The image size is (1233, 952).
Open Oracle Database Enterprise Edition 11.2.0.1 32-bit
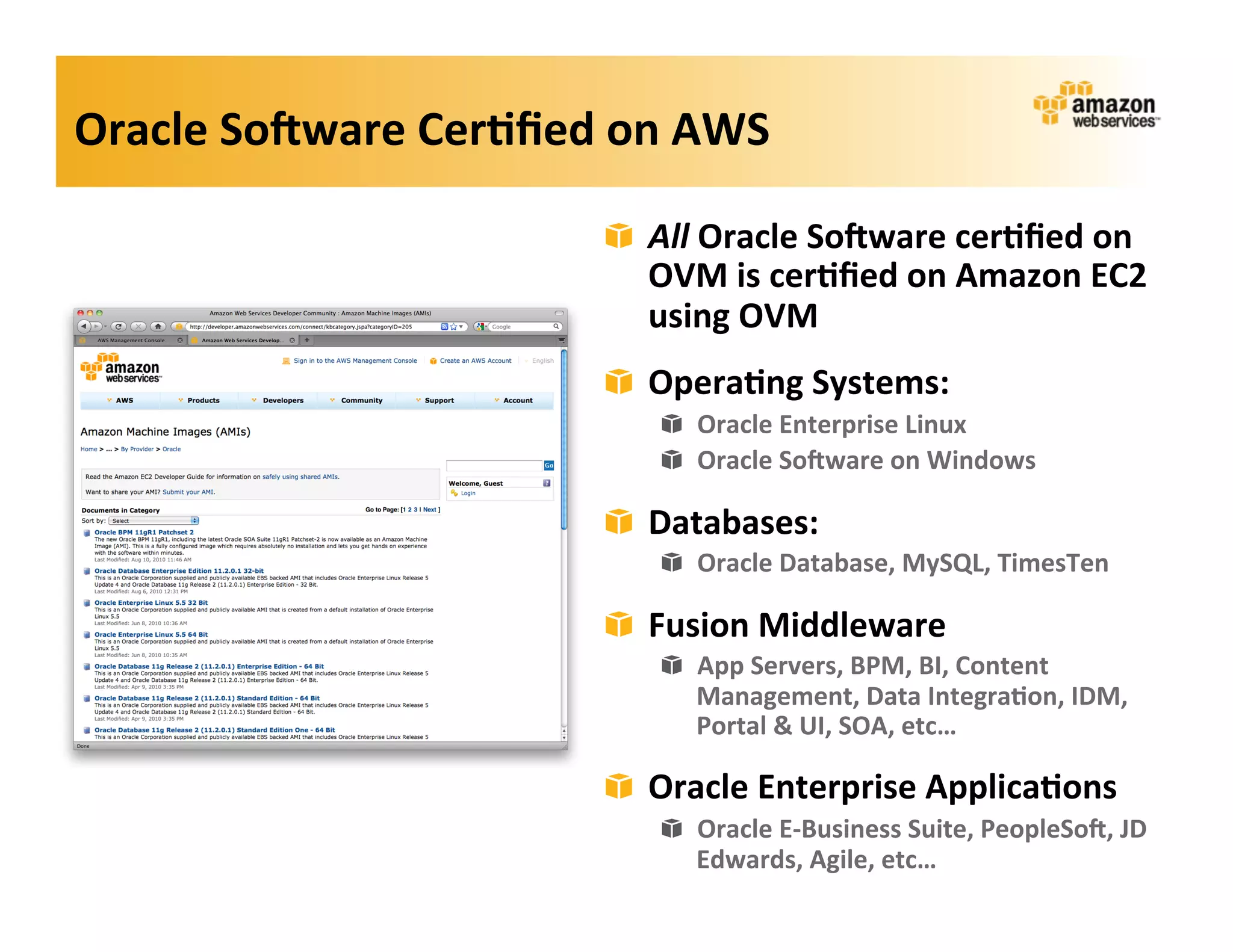click(179, 571)
